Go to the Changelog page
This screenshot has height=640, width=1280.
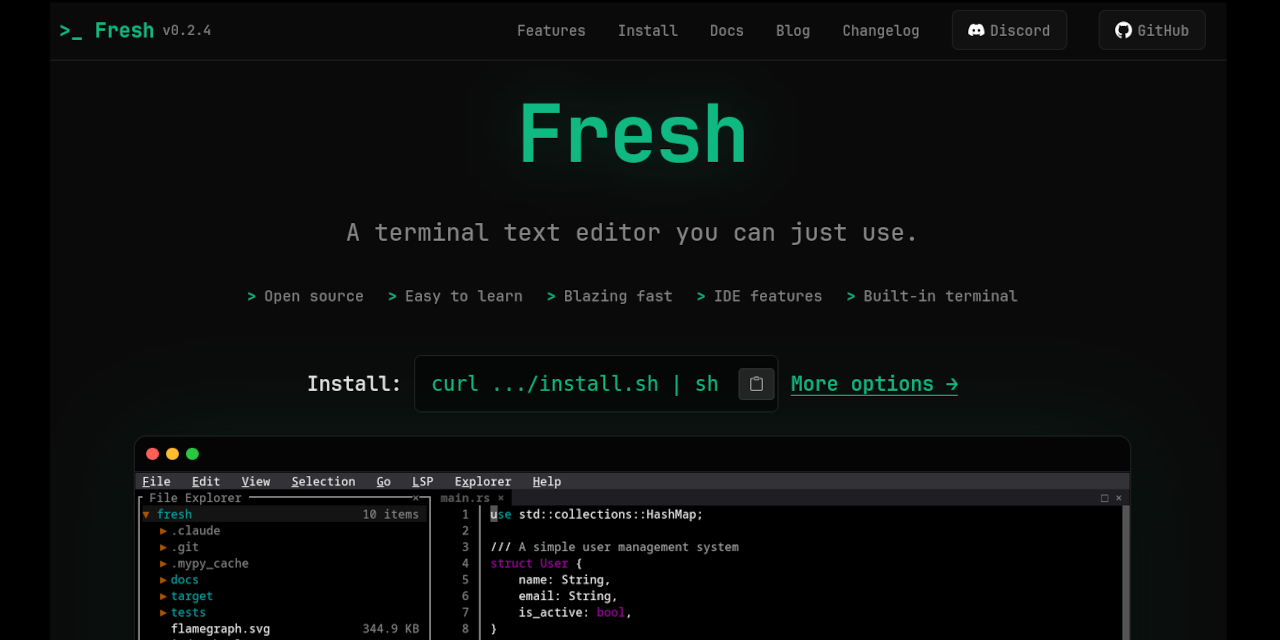point(880,30)
